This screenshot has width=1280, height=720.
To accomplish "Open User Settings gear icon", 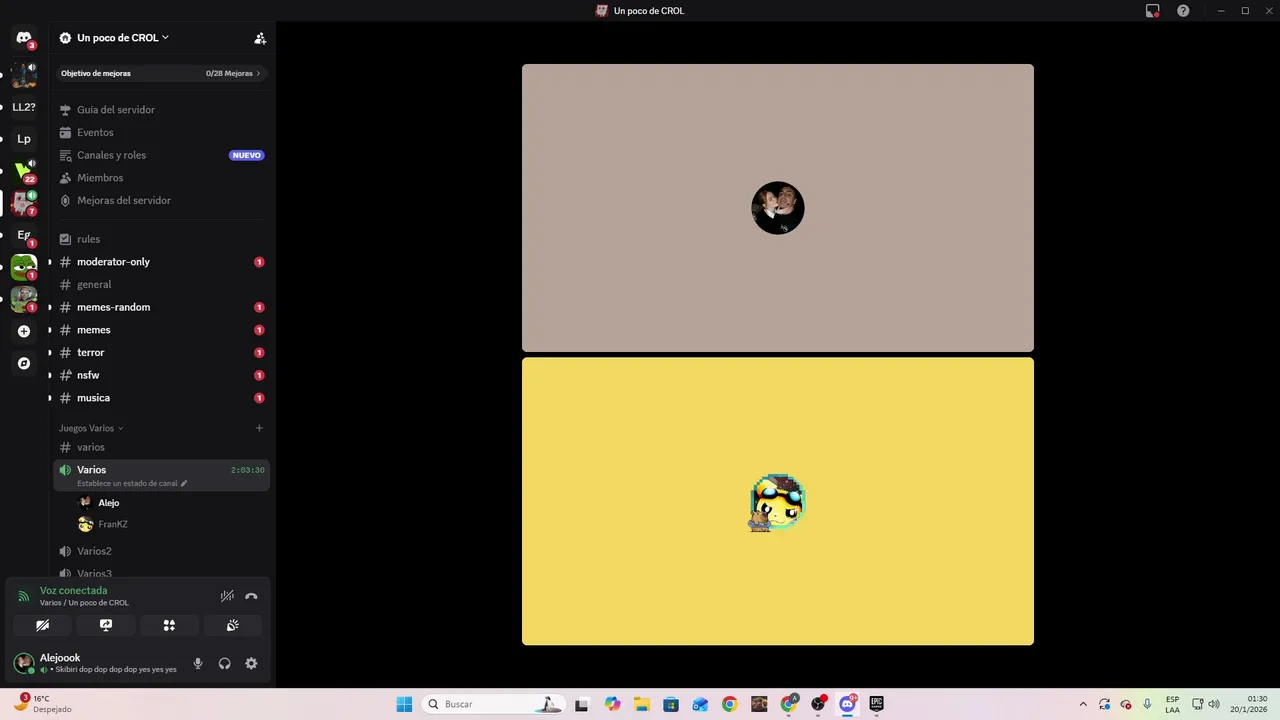I will tap(251, 663).
